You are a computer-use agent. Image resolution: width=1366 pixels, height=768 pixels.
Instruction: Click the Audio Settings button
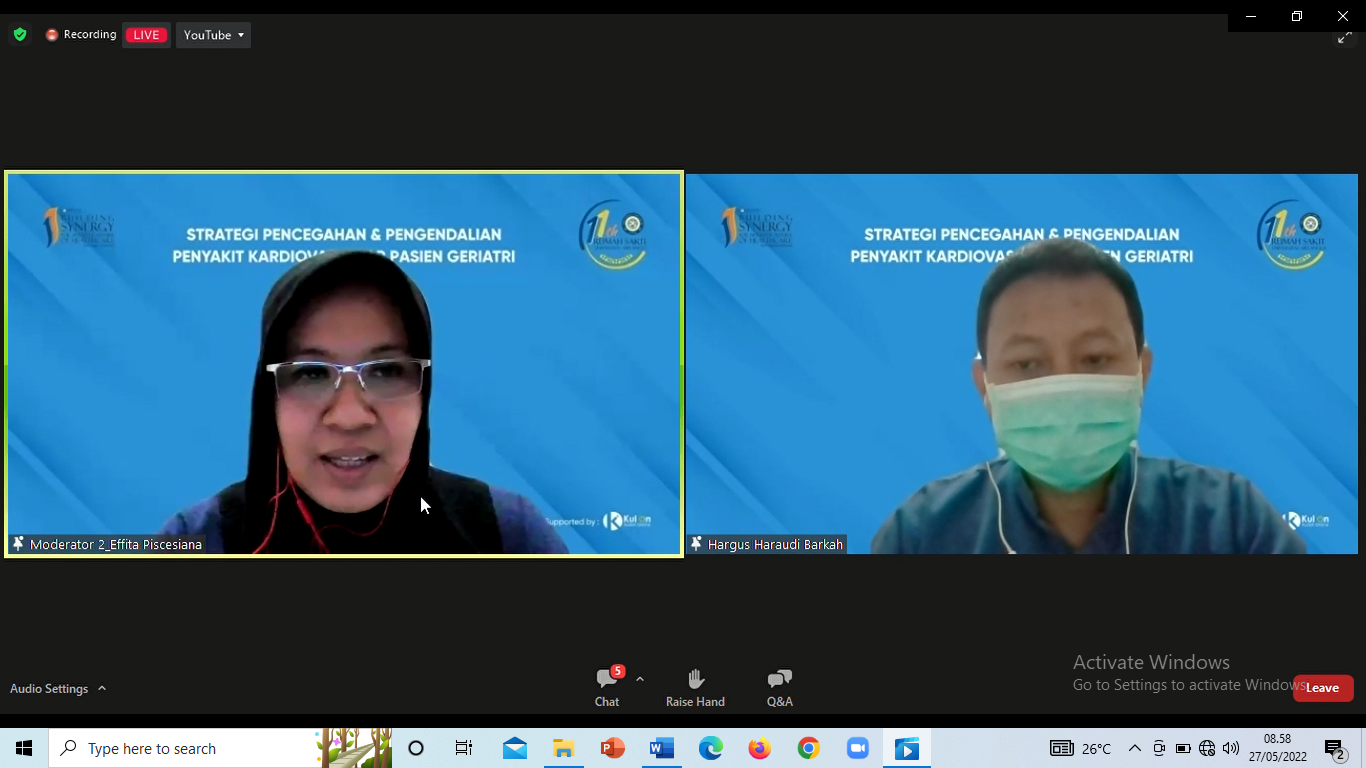(x=49, y=689)
